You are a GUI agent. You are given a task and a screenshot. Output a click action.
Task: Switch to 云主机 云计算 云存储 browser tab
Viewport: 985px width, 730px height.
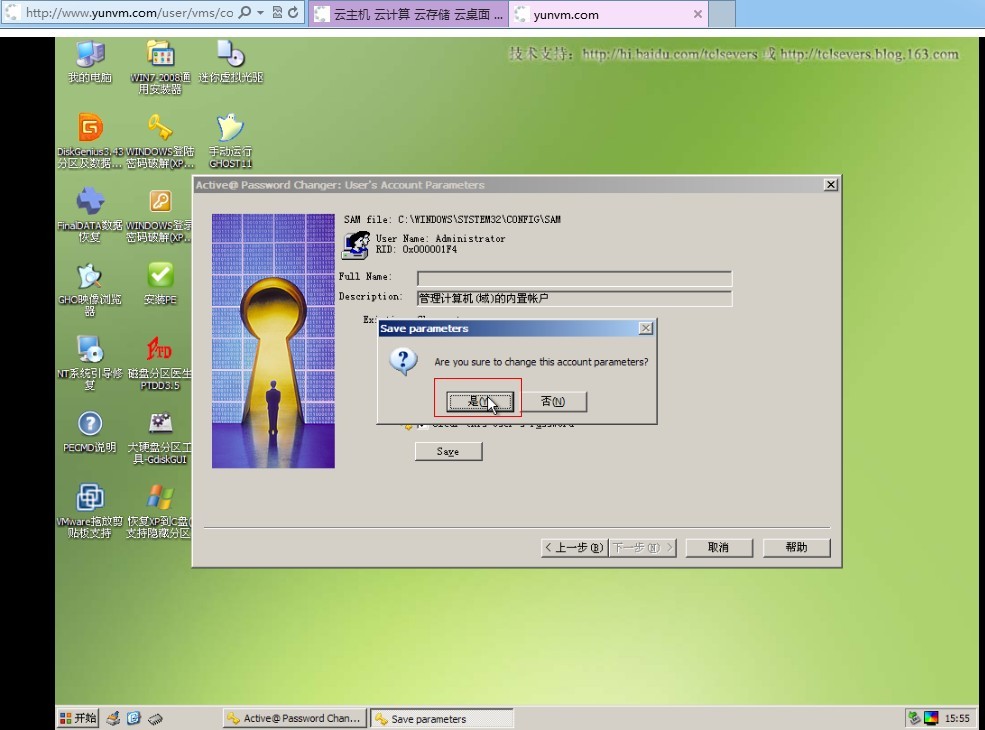coord(410,14)
